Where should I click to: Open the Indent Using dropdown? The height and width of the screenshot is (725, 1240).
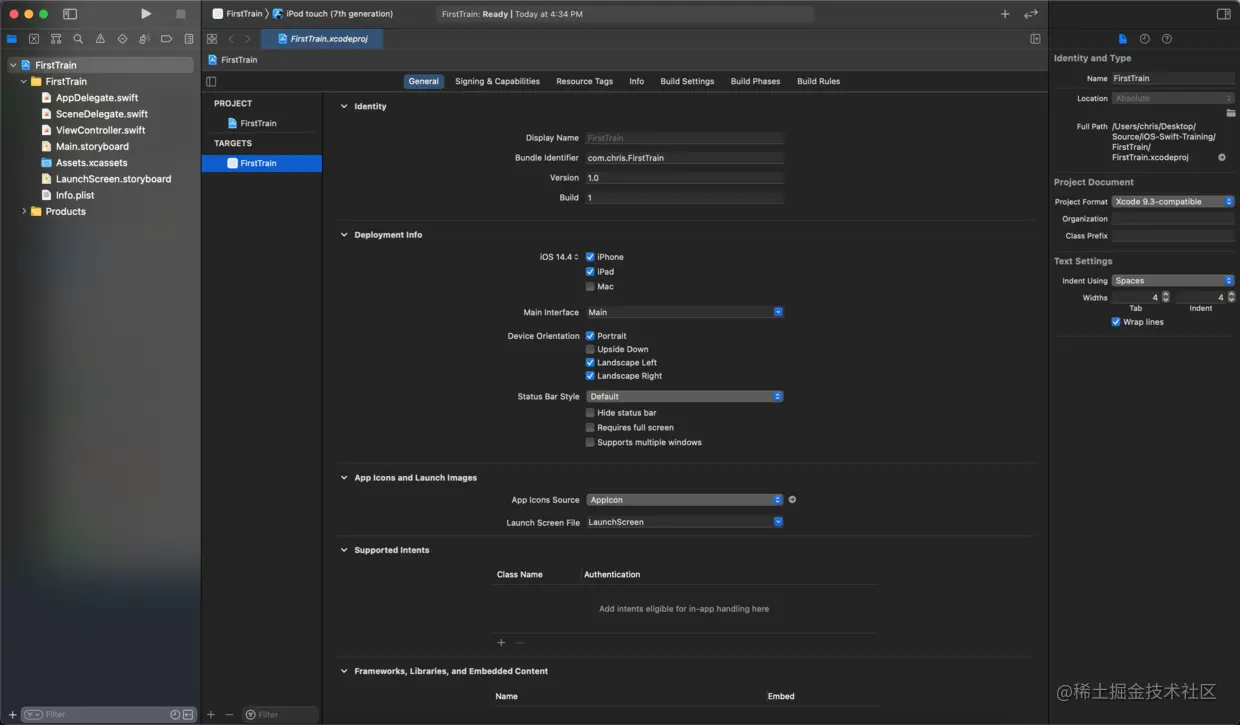click(1174, 281)
